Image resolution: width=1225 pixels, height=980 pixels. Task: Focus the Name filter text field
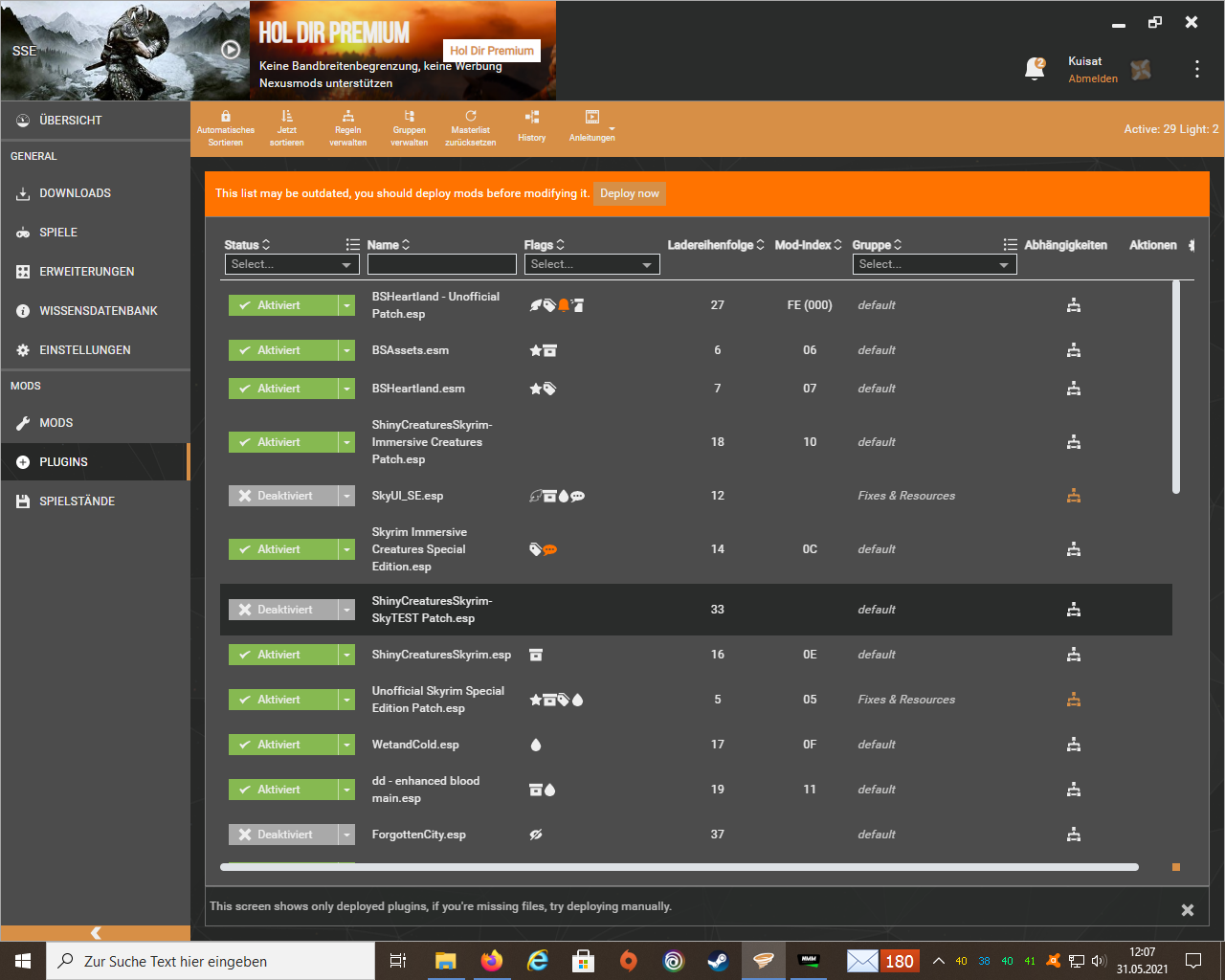click(x=441, y=264)
